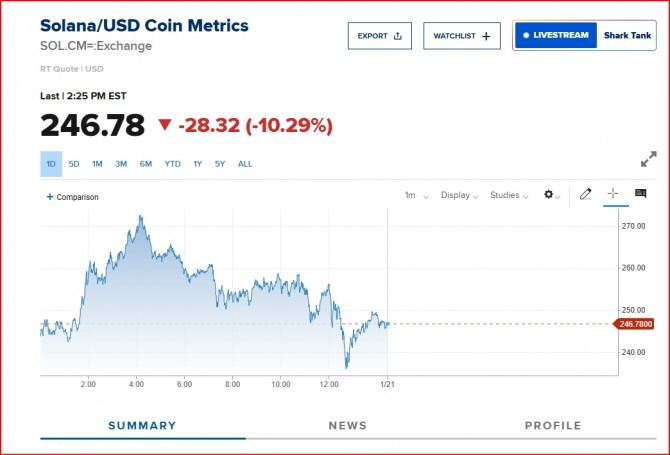Open the 1m interval dropdown

413,195
